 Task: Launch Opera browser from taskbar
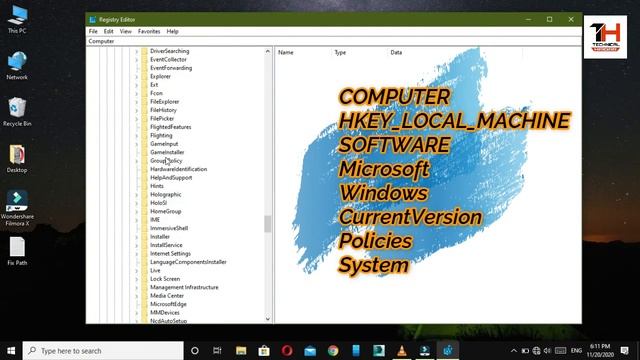tap(287, 351)
